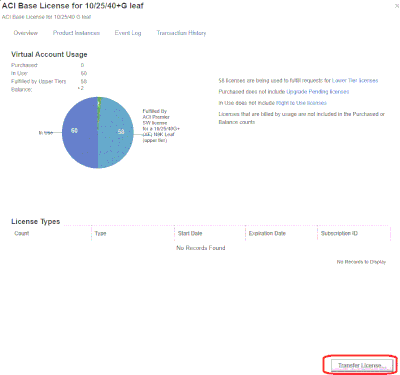This screenshot has height=375, width=400.
Task: Click the No Records Found message
Action: (201, 248)
